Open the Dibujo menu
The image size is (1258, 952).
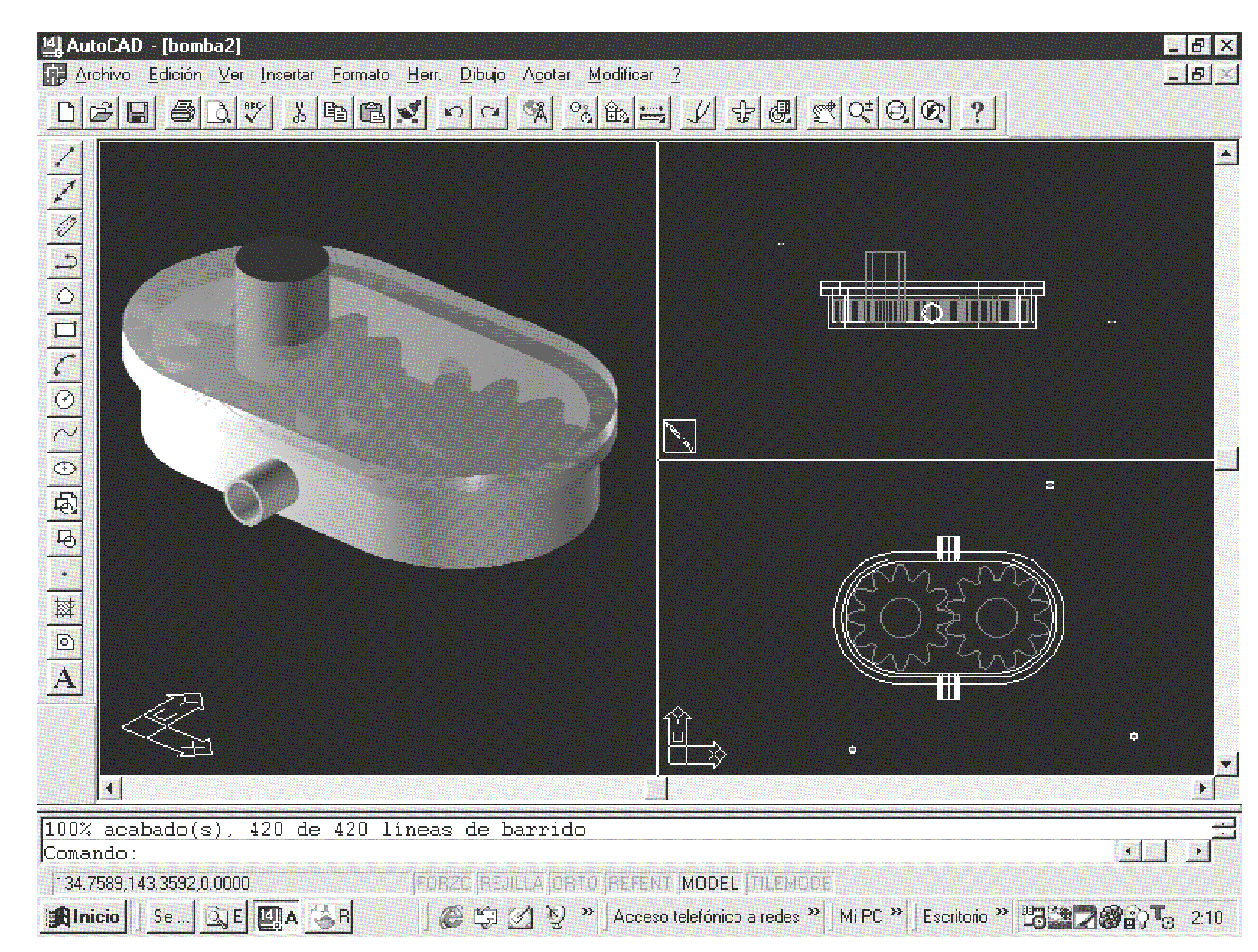click(482, 75)
